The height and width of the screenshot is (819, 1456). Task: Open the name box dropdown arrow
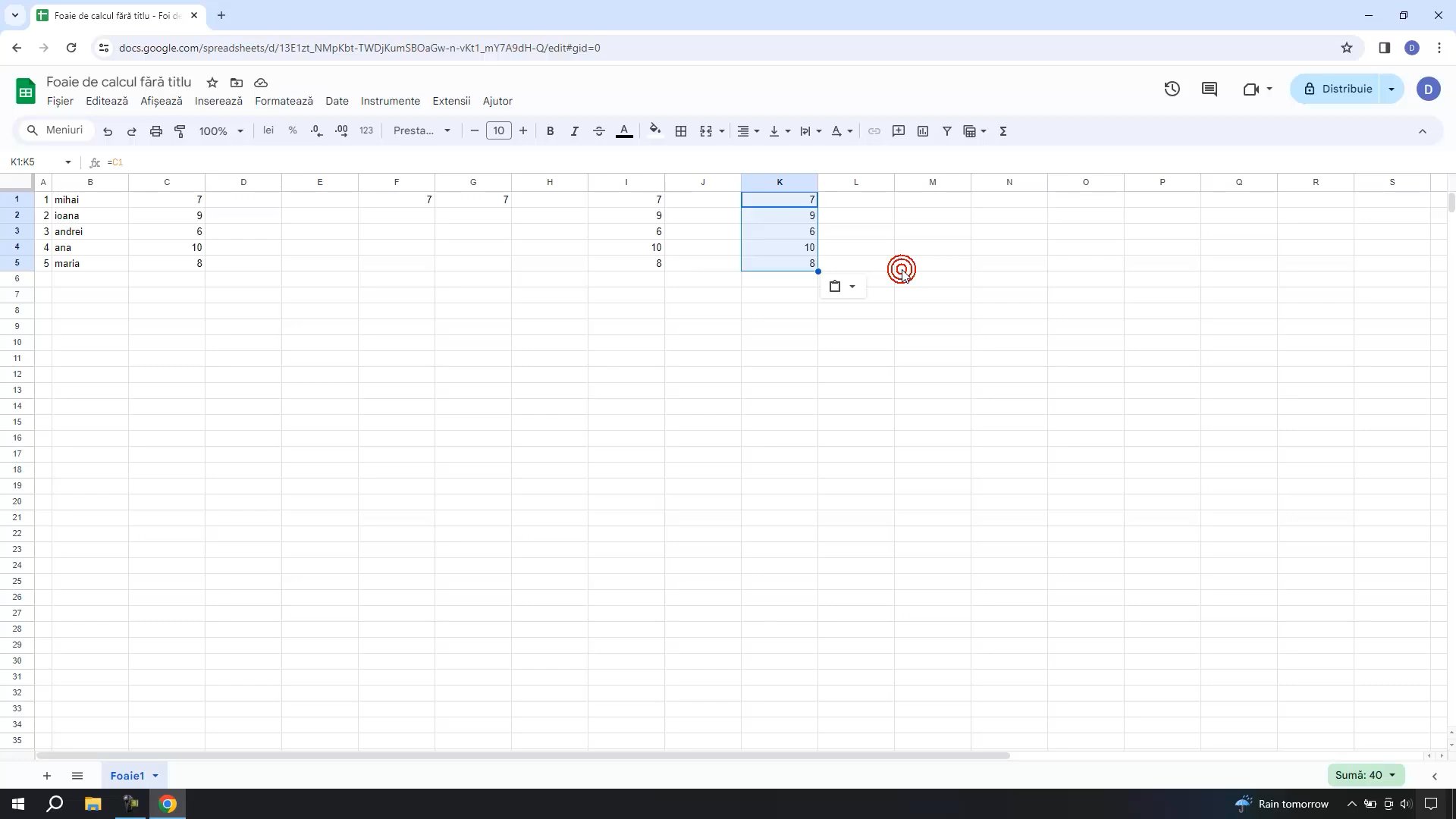click(68, 162)
